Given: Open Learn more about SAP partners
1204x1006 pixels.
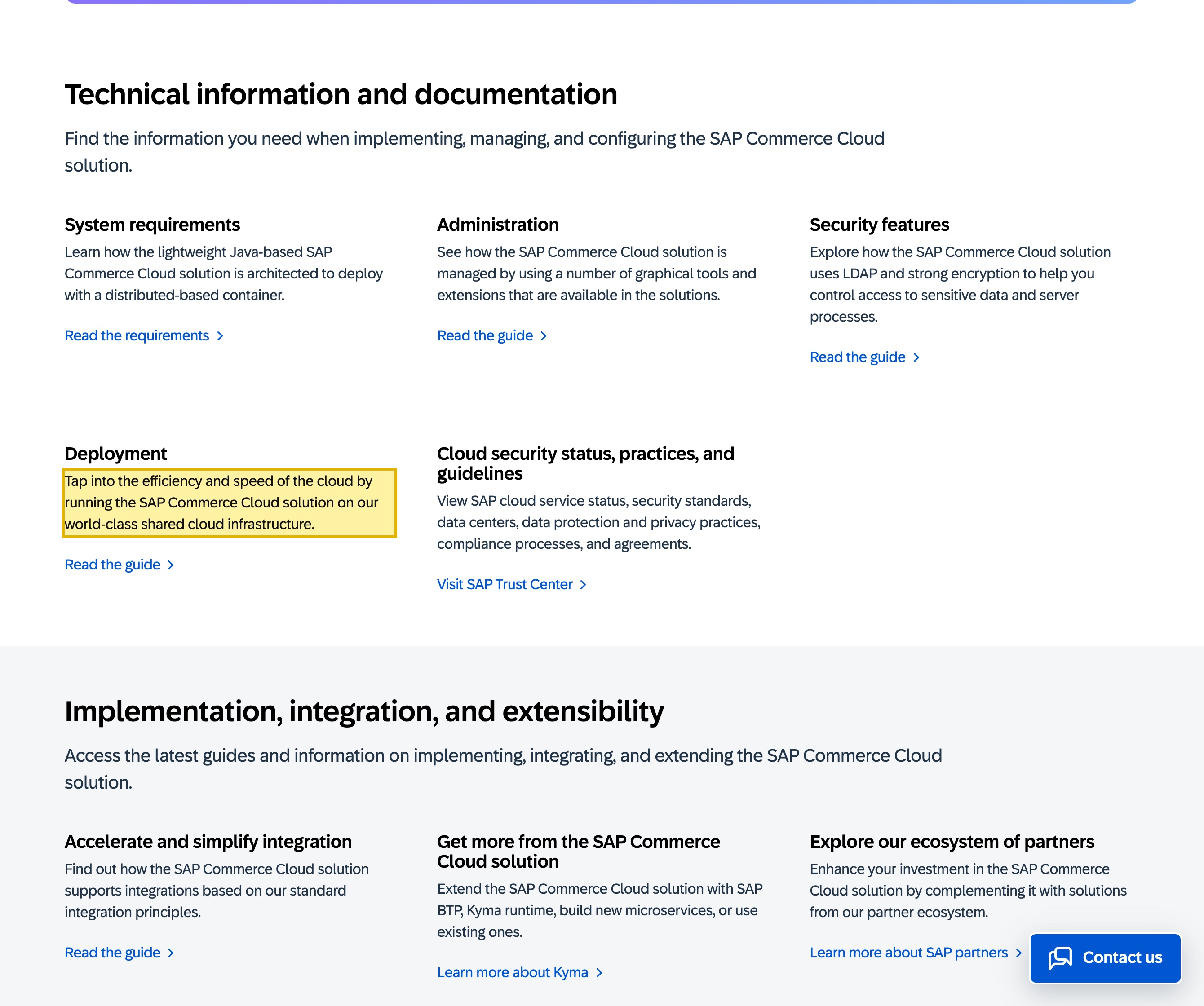Looking at the screenshot, I should pyautogui.click(x=916, y=953).
